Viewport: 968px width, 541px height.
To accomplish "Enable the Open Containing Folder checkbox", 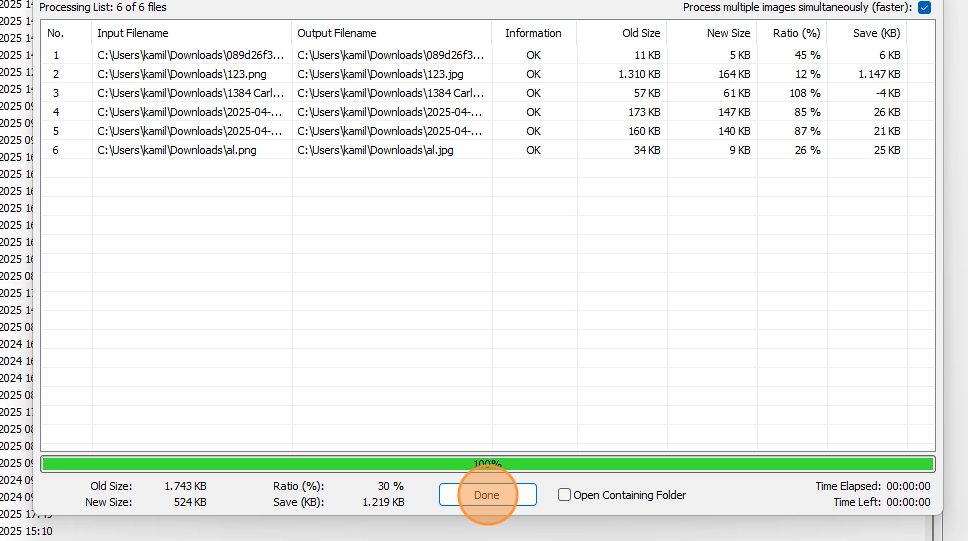I will coord(565,495).
